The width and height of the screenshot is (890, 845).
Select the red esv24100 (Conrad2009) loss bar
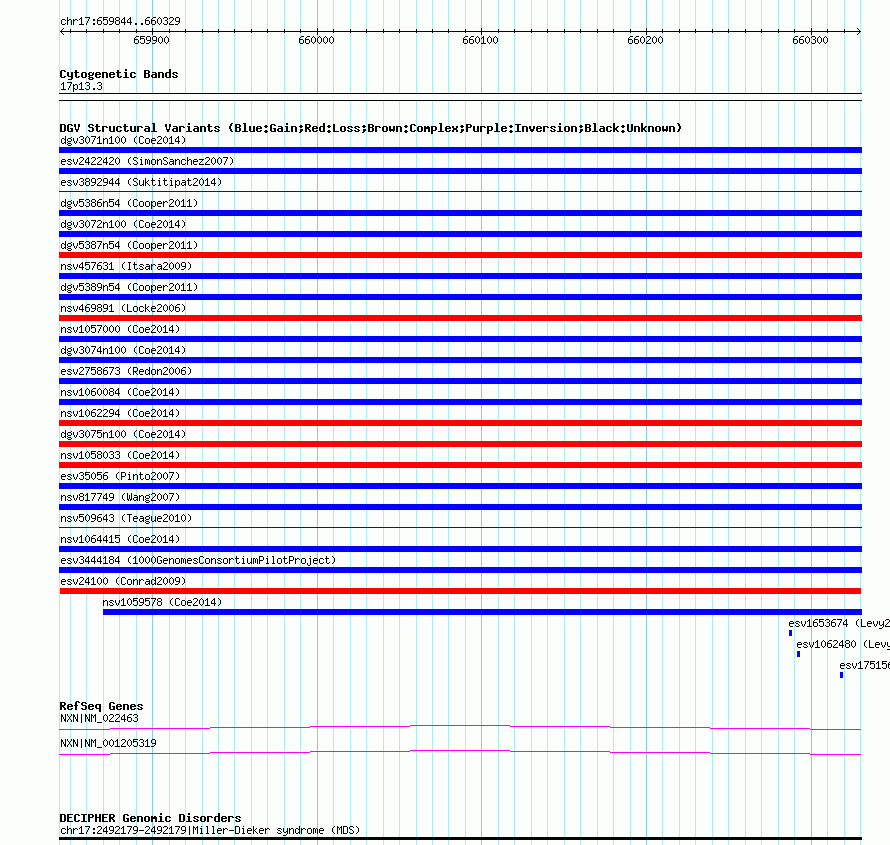click(460, 591)
